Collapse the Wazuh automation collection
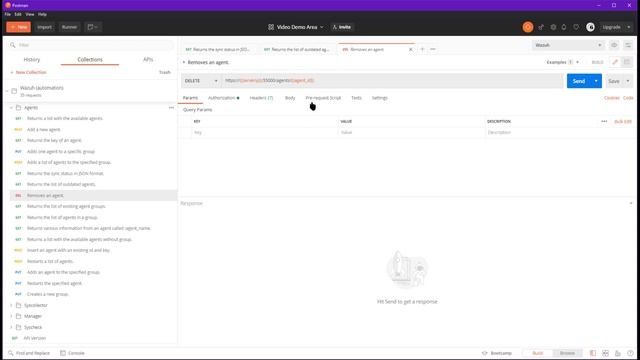The height and width of the screenshot is (360, 640). coord(7,91)
